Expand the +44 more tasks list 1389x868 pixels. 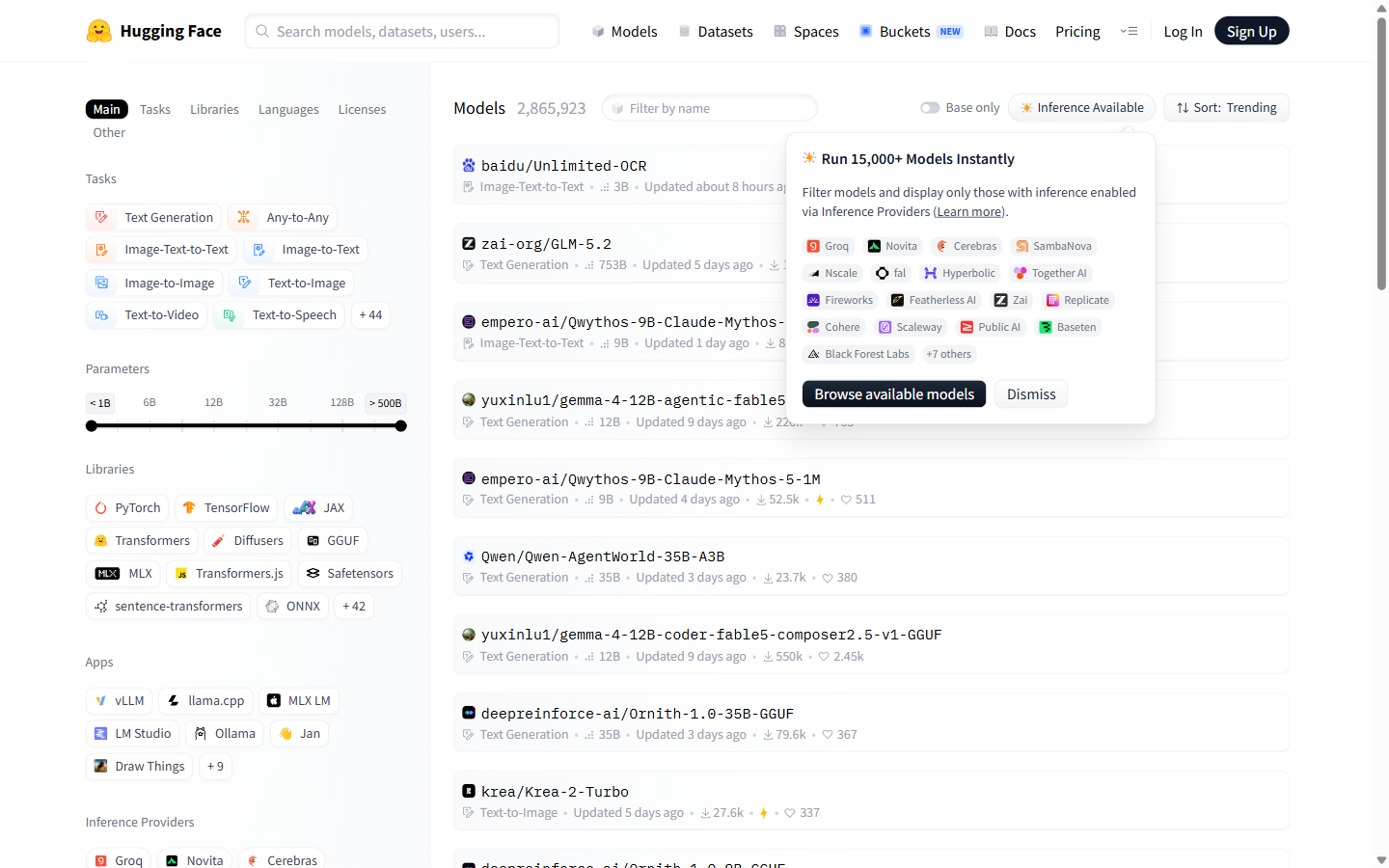coord(370,315)
